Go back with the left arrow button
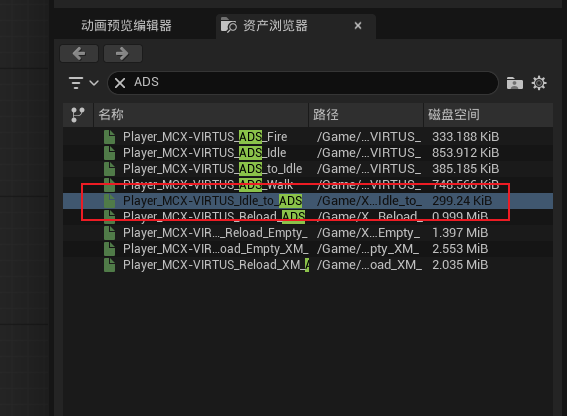 [x=79, y=54]
